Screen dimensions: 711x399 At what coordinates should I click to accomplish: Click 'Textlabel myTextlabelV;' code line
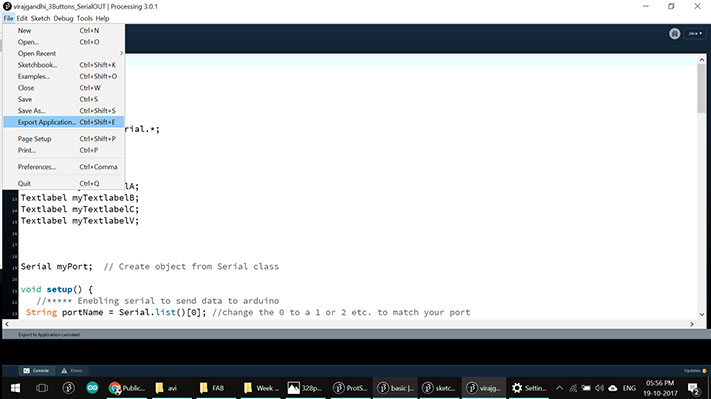coord(80,221)
